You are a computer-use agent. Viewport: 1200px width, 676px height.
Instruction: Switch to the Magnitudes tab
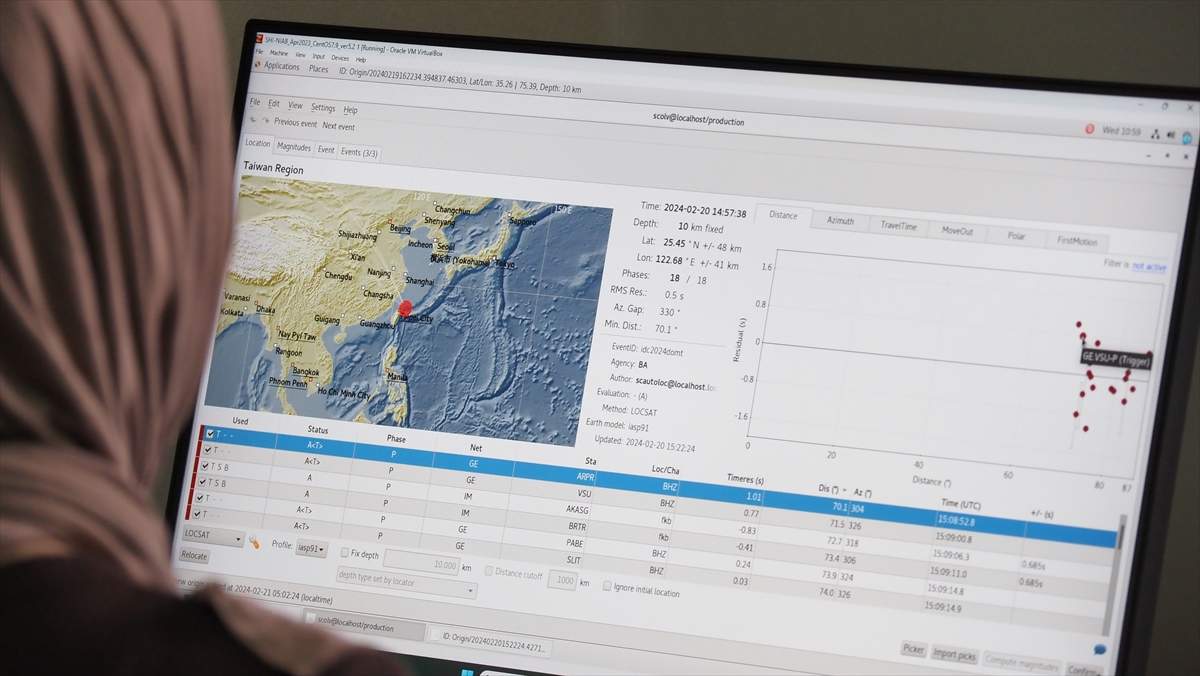[x=294, y=147]
